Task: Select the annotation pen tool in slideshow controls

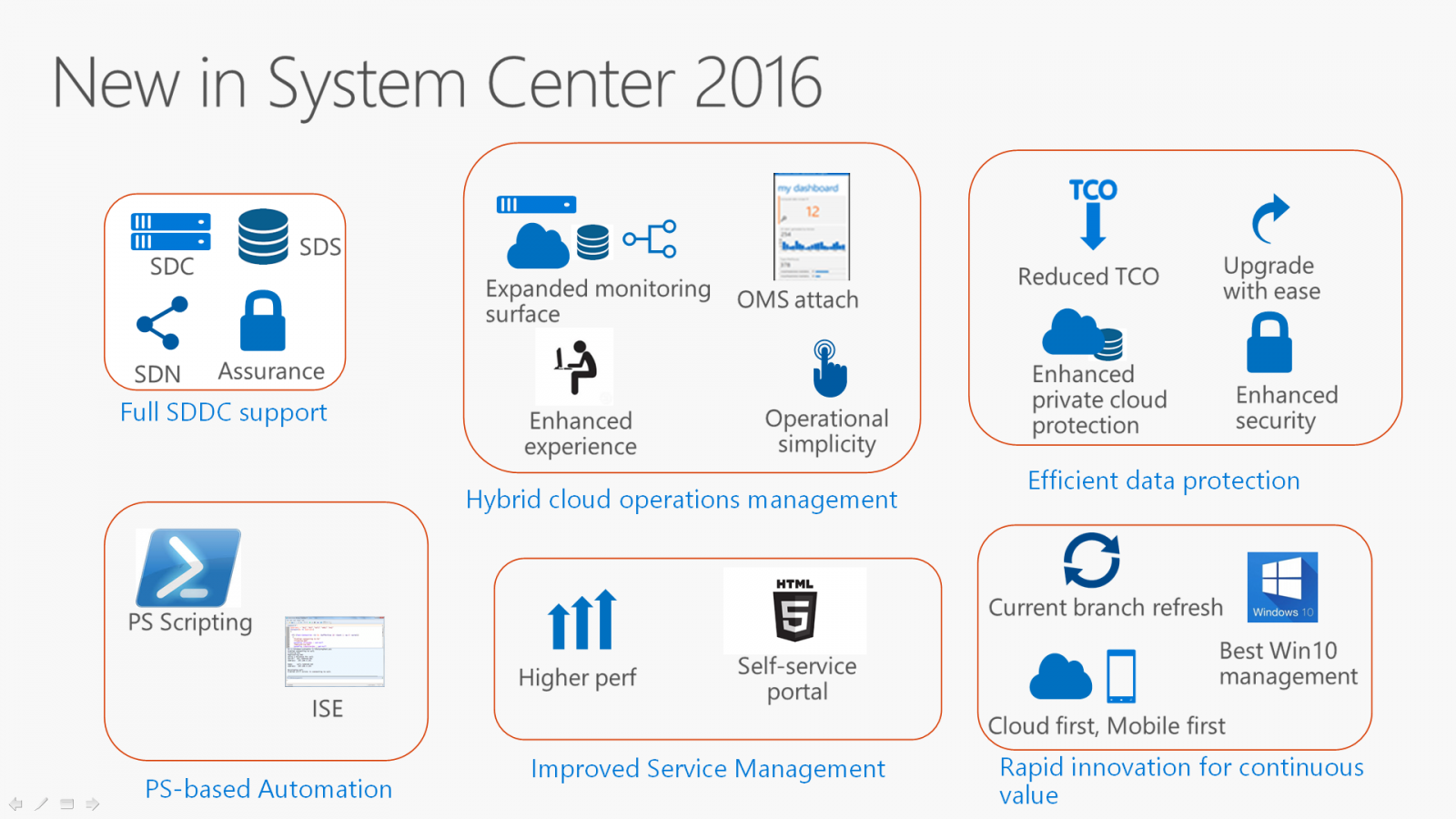Action: coord(41,804)
